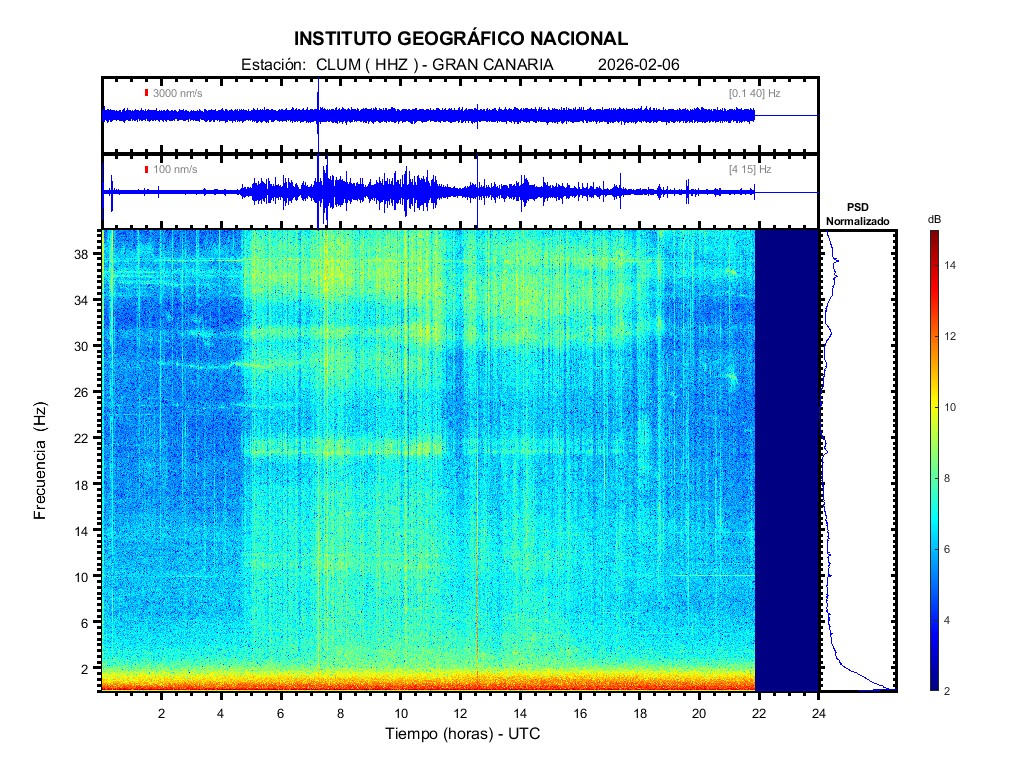Click the dB colorbar gradient
This screenshot has width=1024, height=768.
[x=933, y=460]
